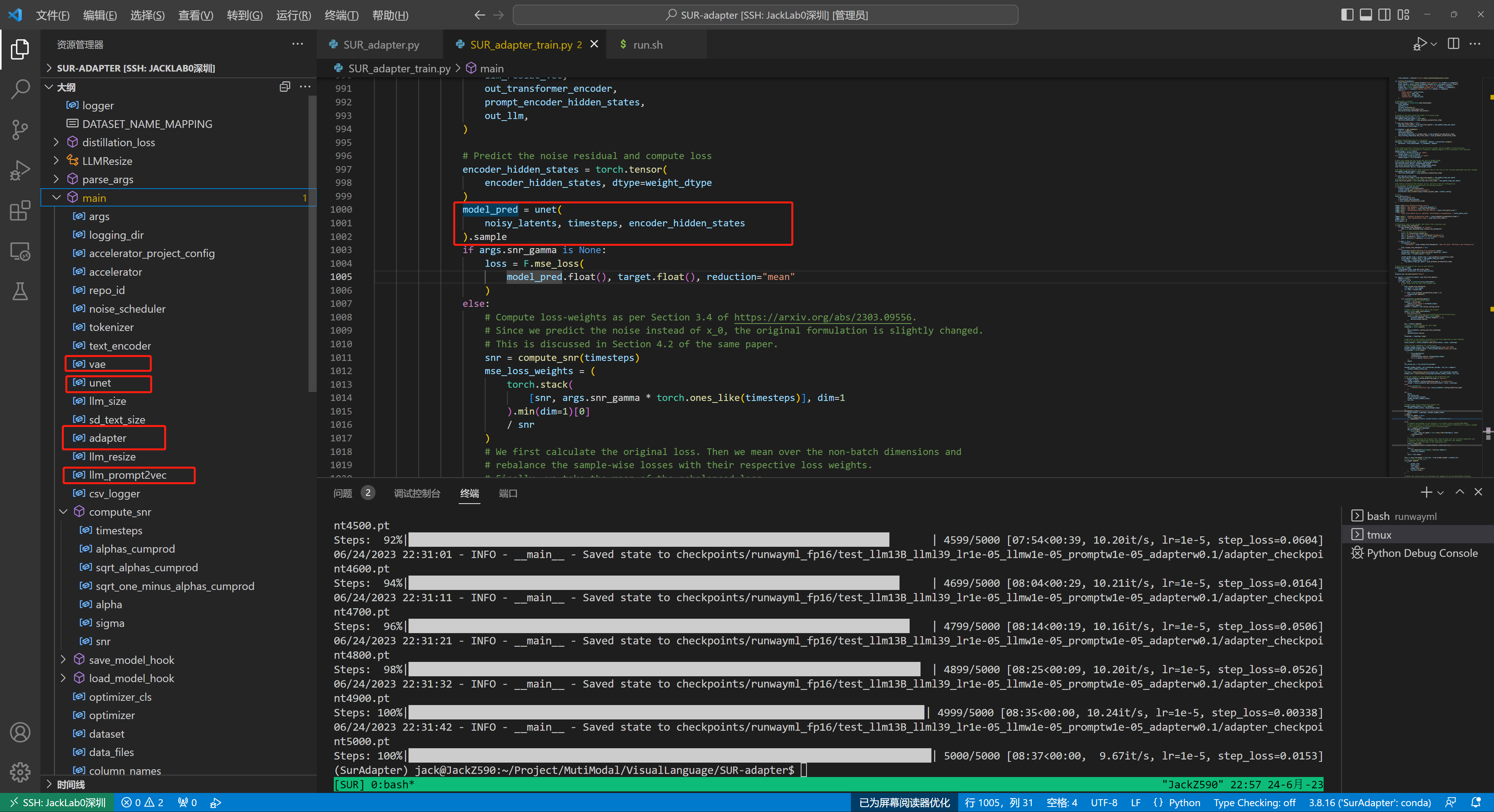Open the Manage gear settings icon
1494x812 pixels.
click(x=20, y=772)
